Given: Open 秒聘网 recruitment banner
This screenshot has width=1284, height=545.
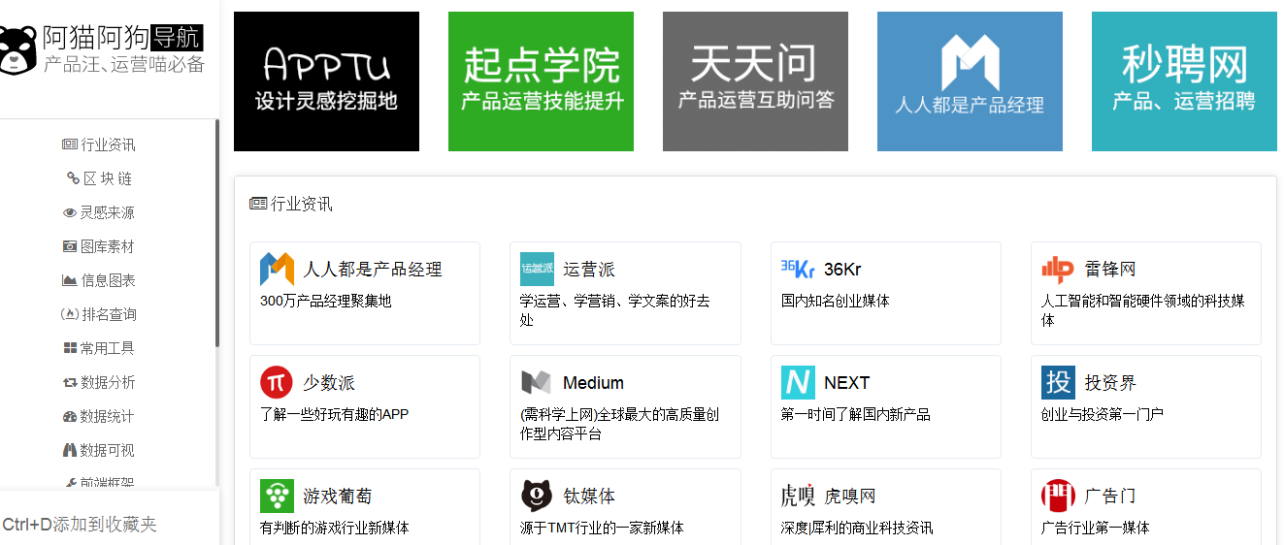Looking at the screenshot, I should coord(1184,81).
